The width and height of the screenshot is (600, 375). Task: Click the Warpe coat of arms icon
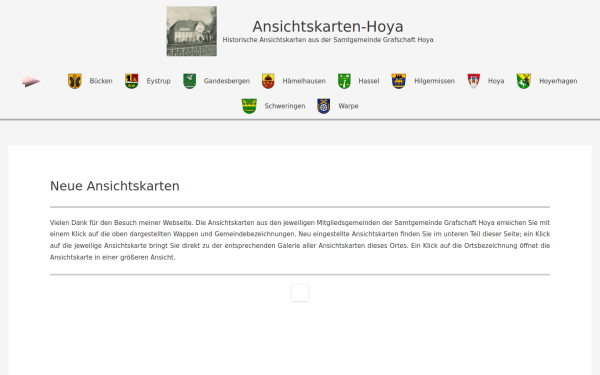(324, 106)
